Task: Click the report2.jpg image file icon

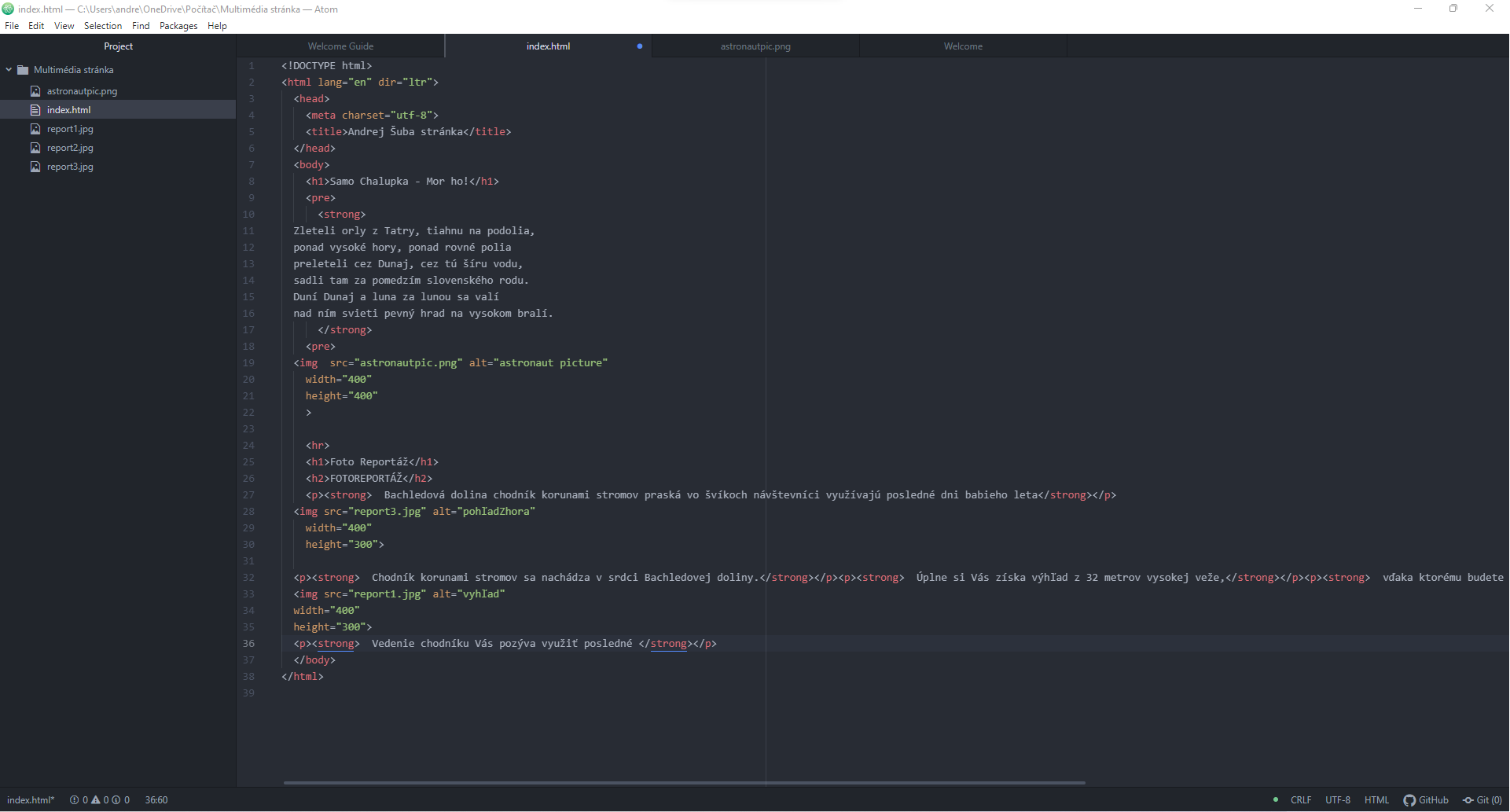Action: [x=35, y=148]
